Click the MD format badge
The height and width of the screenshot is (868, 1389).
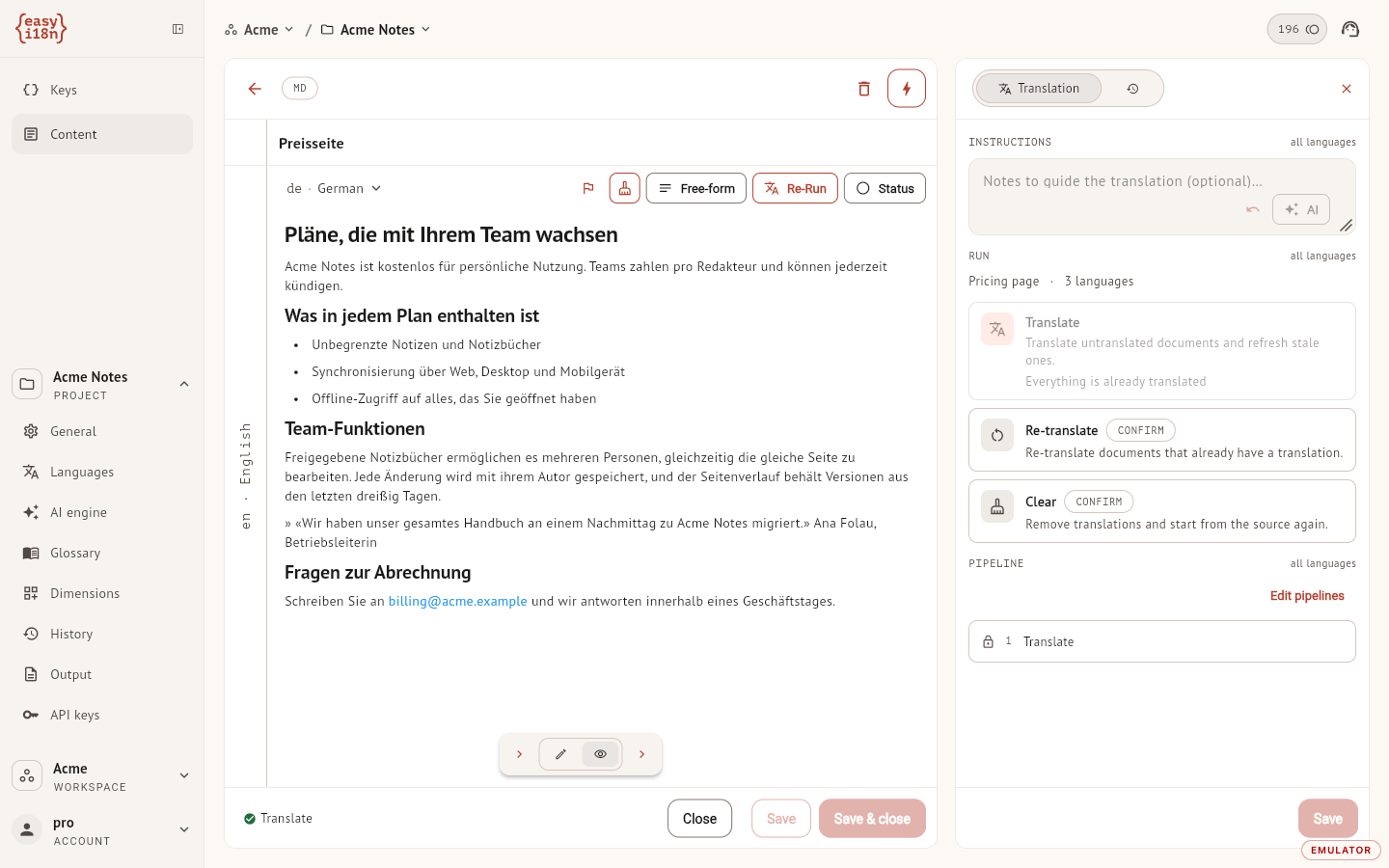(300, 89)
